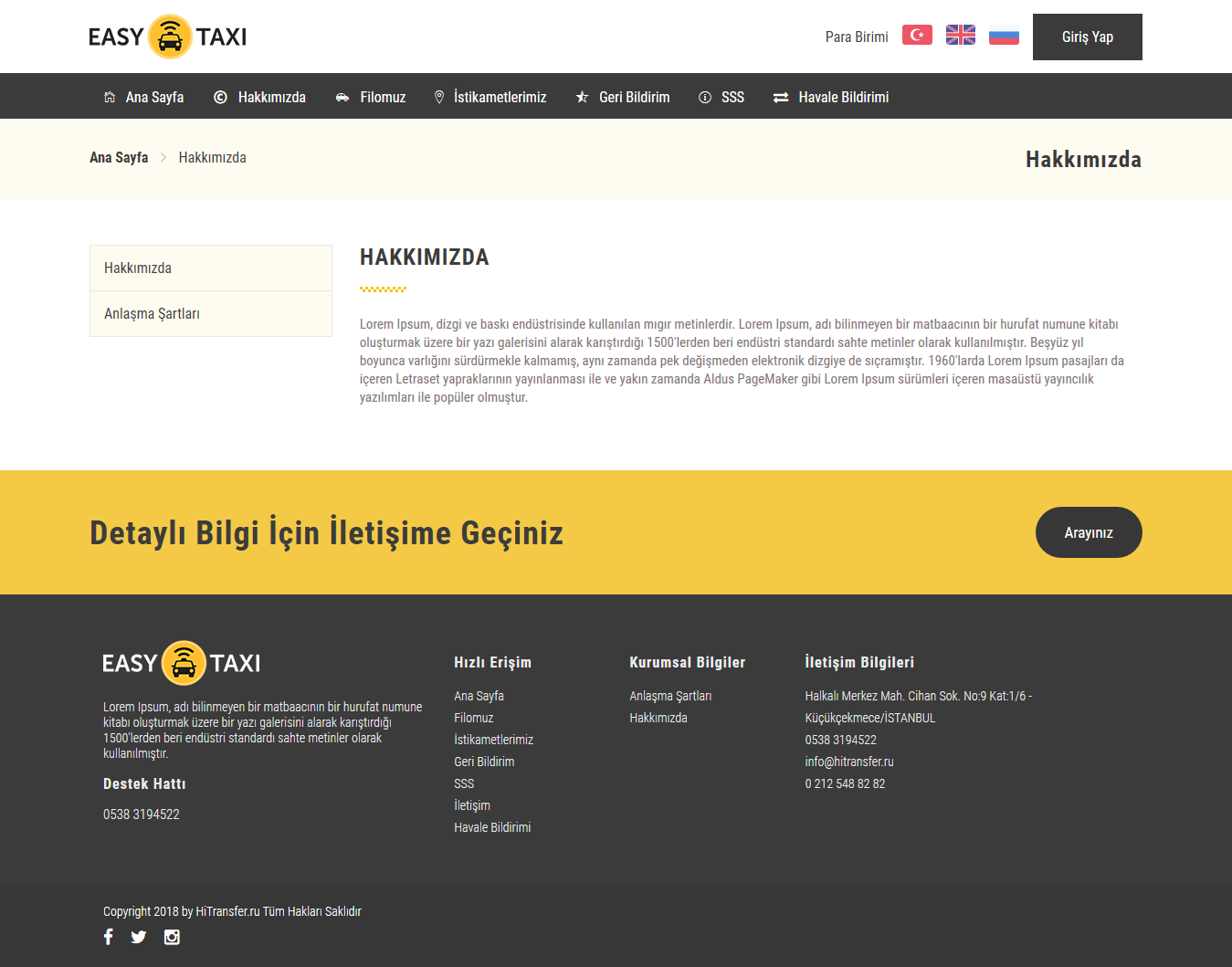Viewport: 1232px width, 967px height.
Task: Click Ana Sayfa in the breadcrumb
Action: pos(119,157)
